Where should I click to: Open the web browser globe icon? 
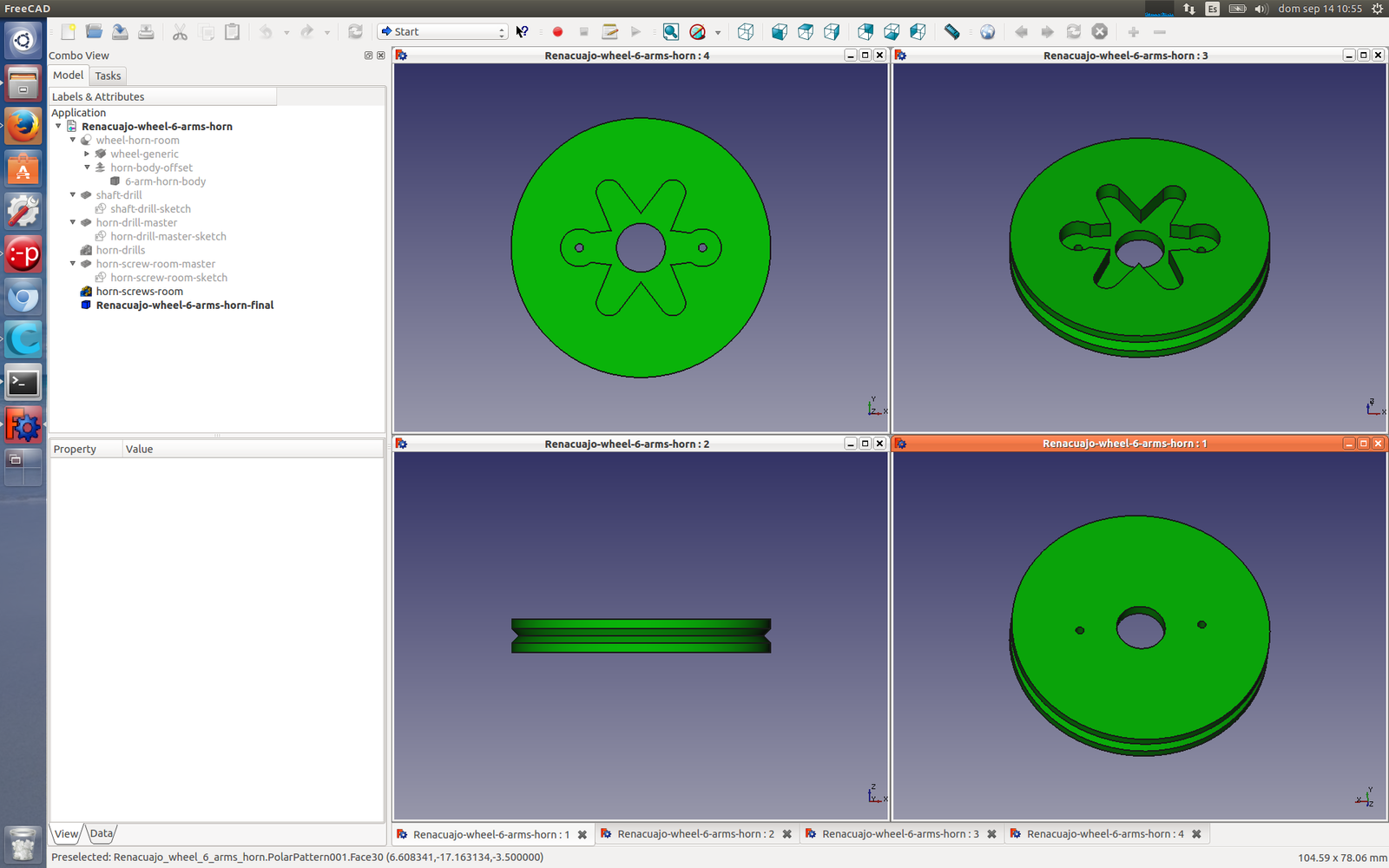[987, 32]
